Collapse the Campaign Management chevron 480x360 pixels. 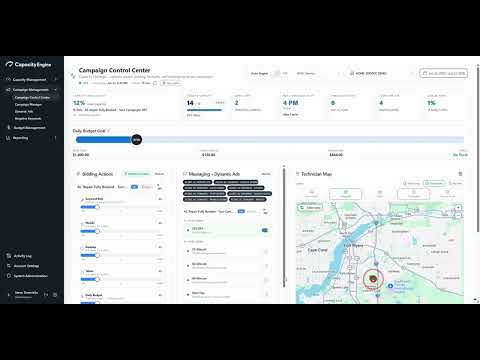click(56, 90)
